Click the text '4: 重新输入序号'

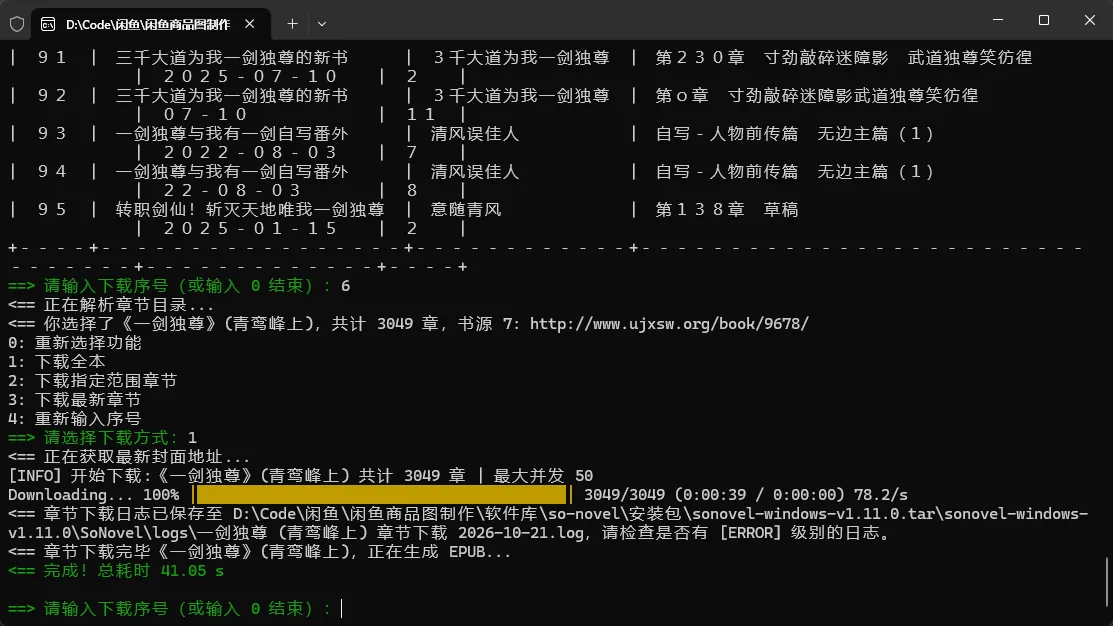pyautogui.click(x=75, y=419)
